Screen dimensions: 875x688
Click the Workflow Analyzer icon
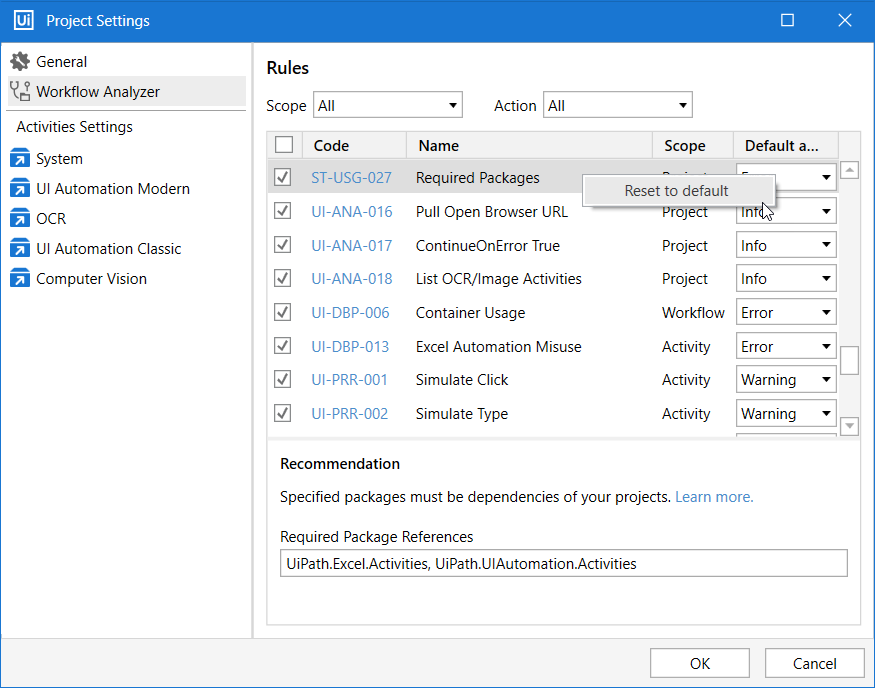[x=20, y=92]
